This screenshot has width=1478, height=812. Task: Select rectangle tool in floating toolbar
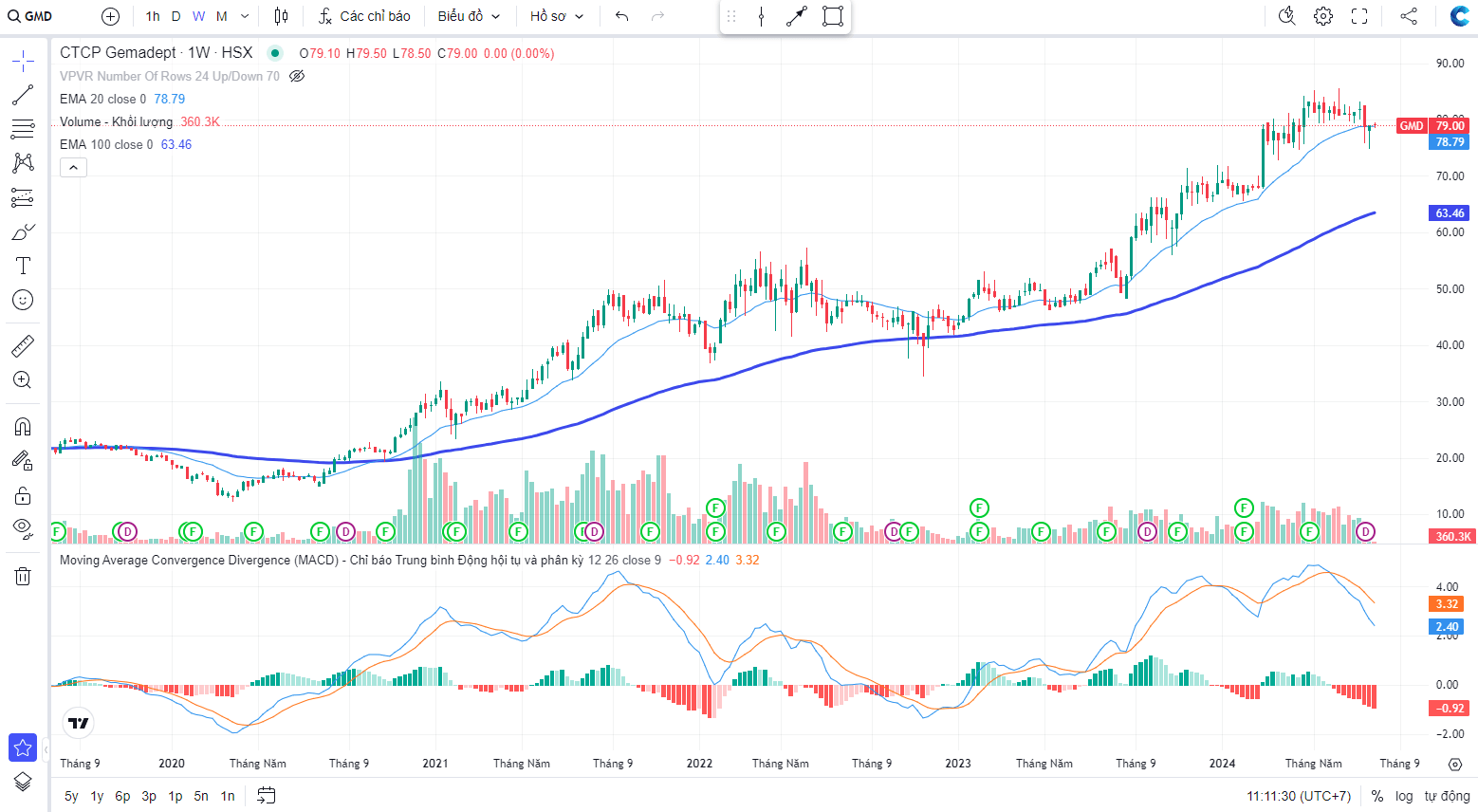pyautogui.click(x=832, y=16)
